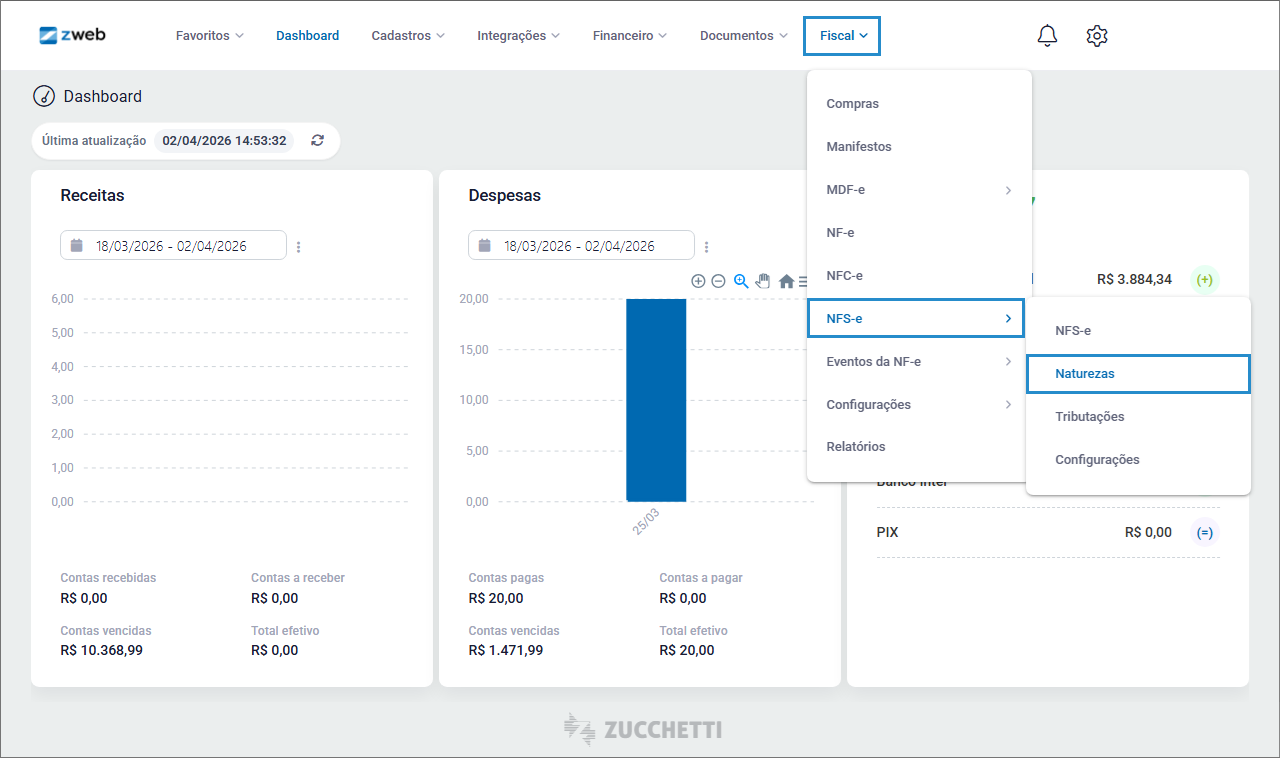1280x758 pixels.
Task: Click the notifications bell icon
Action: pos(1047,36)
